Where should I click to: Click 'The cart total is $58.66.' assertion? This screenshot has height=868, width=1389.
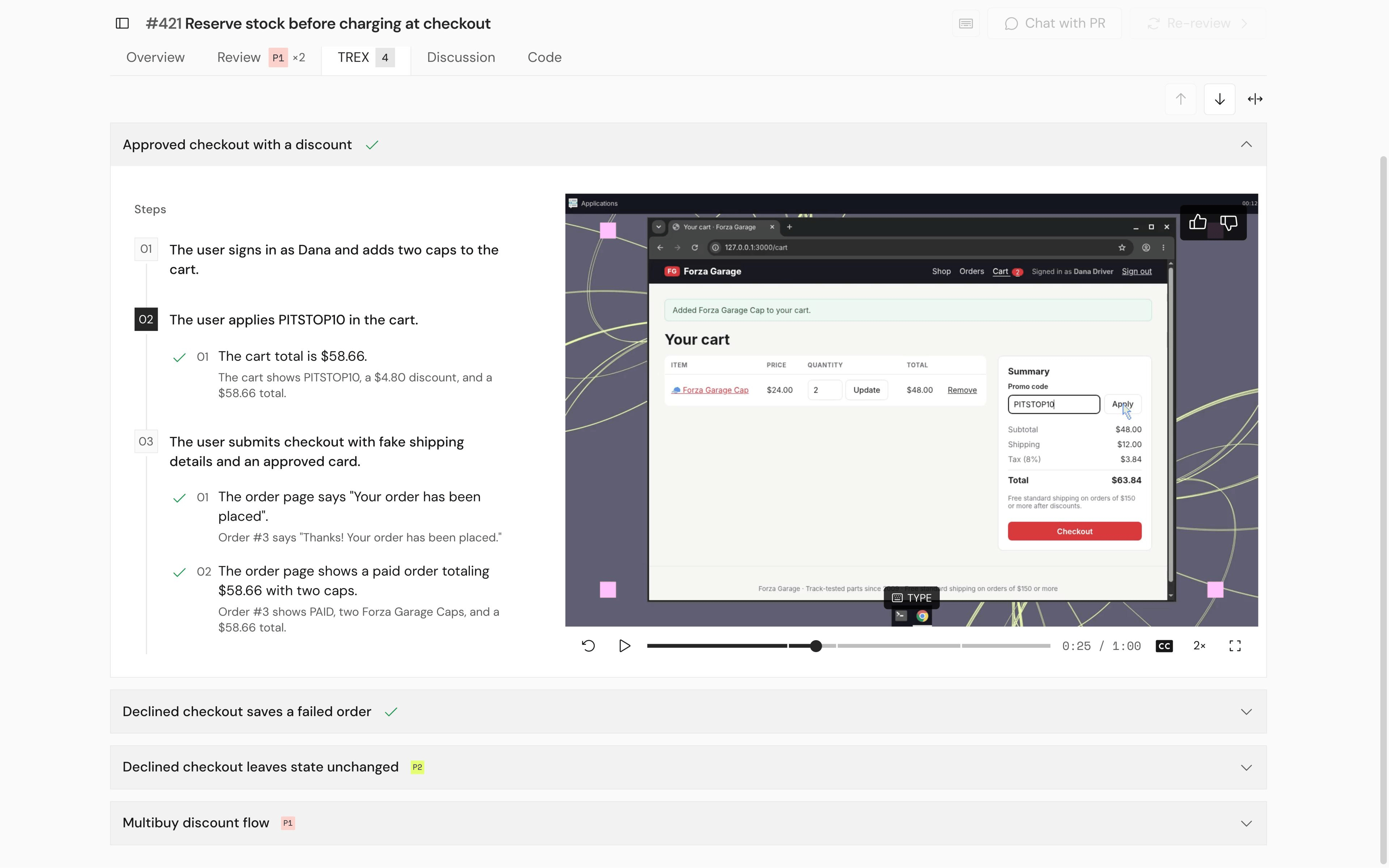tap(292, 357)
